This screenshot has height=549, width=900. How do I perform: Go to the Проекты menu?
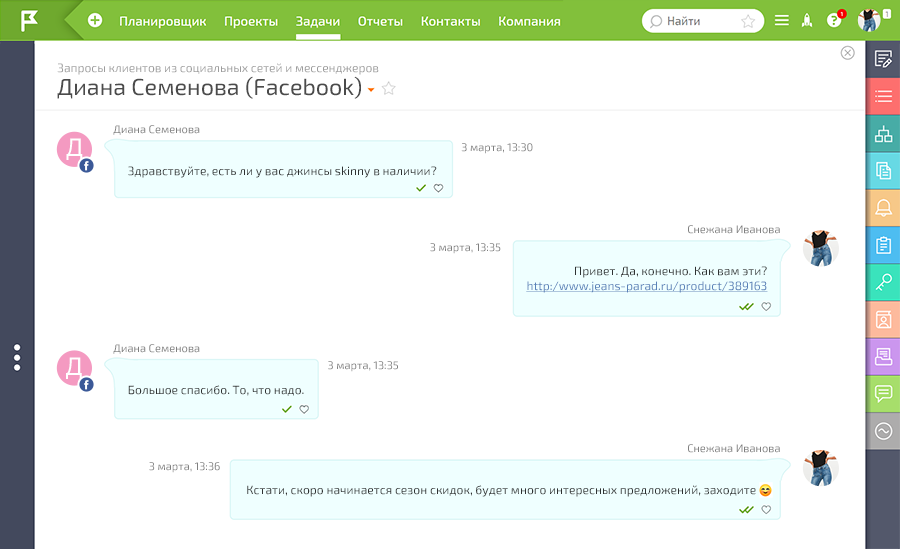click(x=251, y=21)
